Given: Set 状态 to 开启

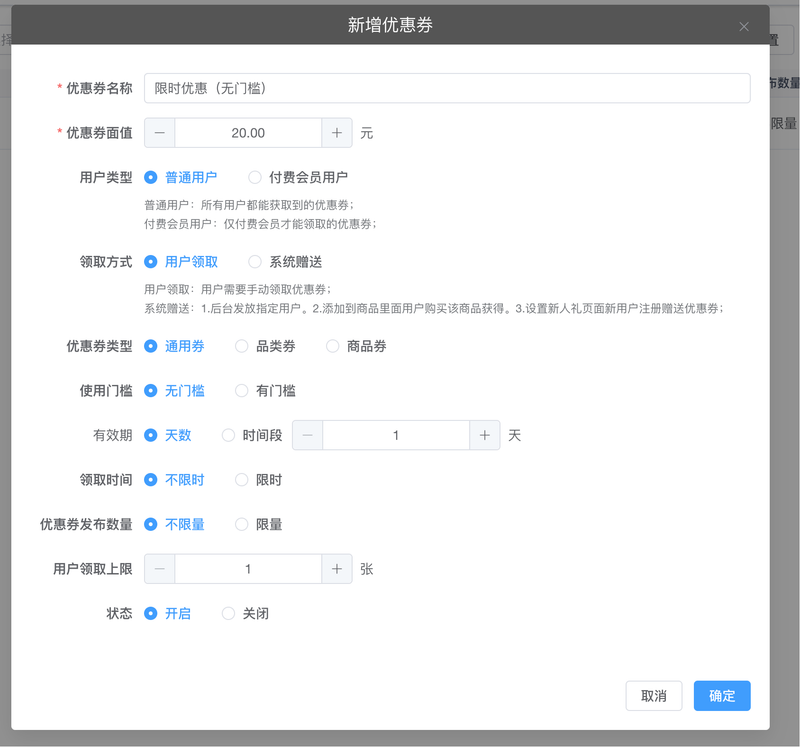Looking at the screenshot, I should pyautogui.click(x=167, y=613).
